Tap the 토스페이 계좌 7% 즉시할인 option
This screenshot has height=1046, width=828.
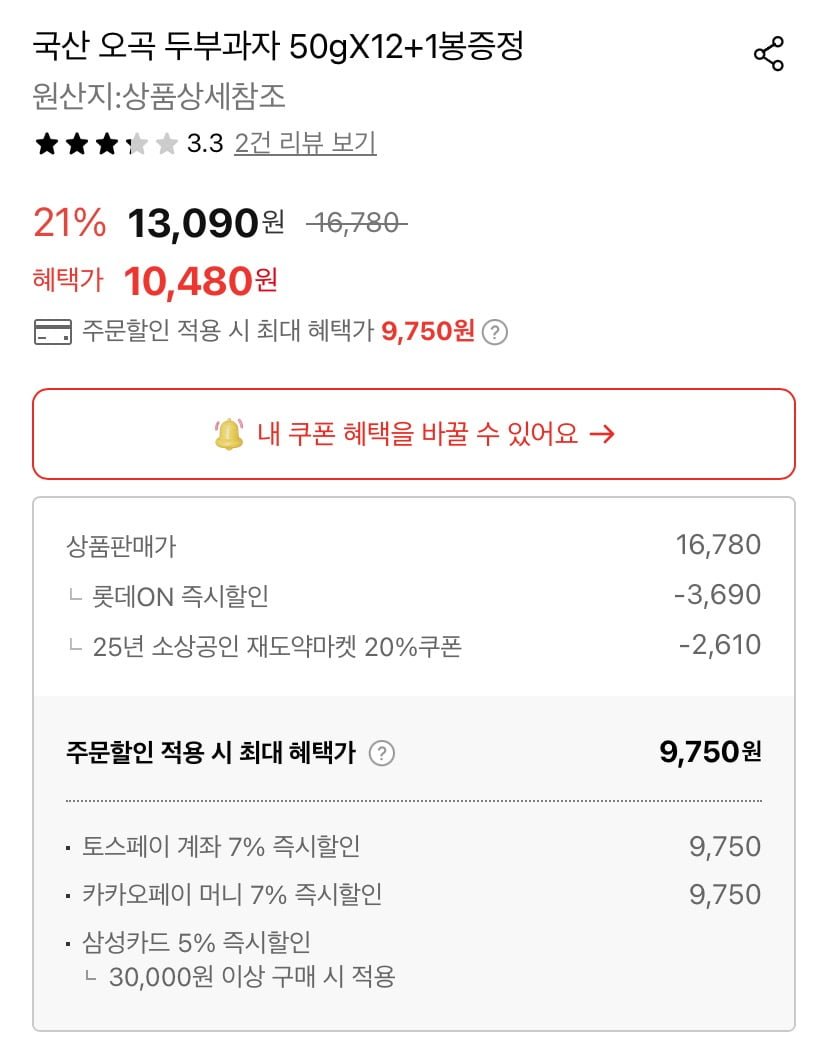221,847
